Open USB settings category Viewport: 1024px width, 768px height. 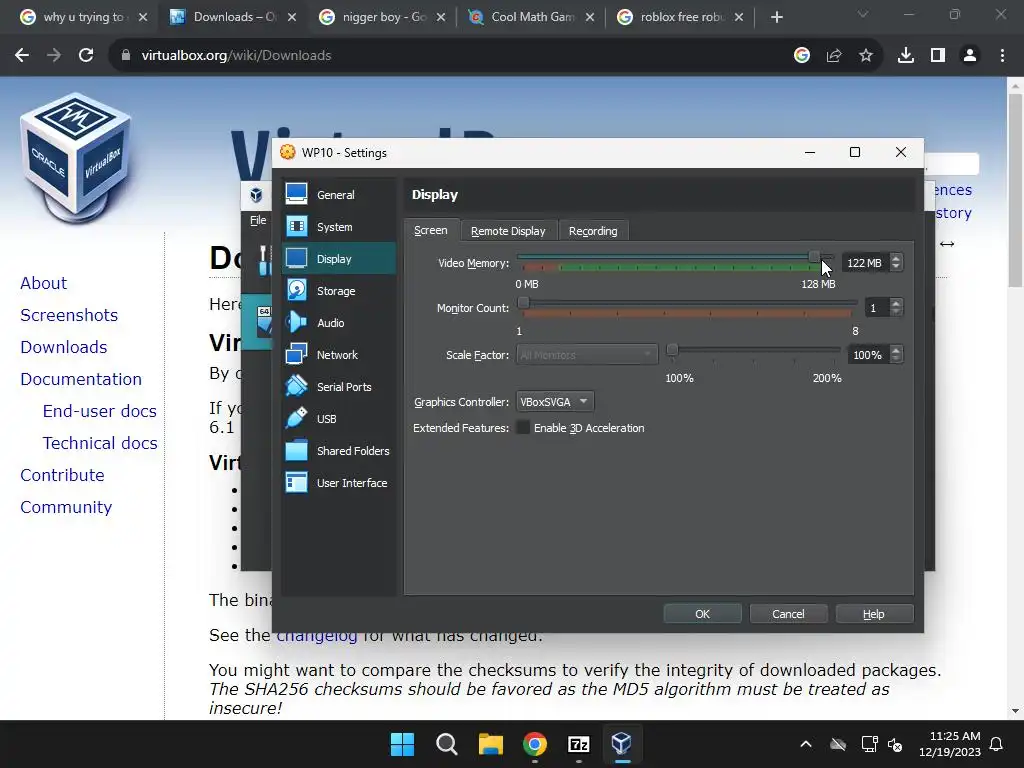click(x=338, y=419)
